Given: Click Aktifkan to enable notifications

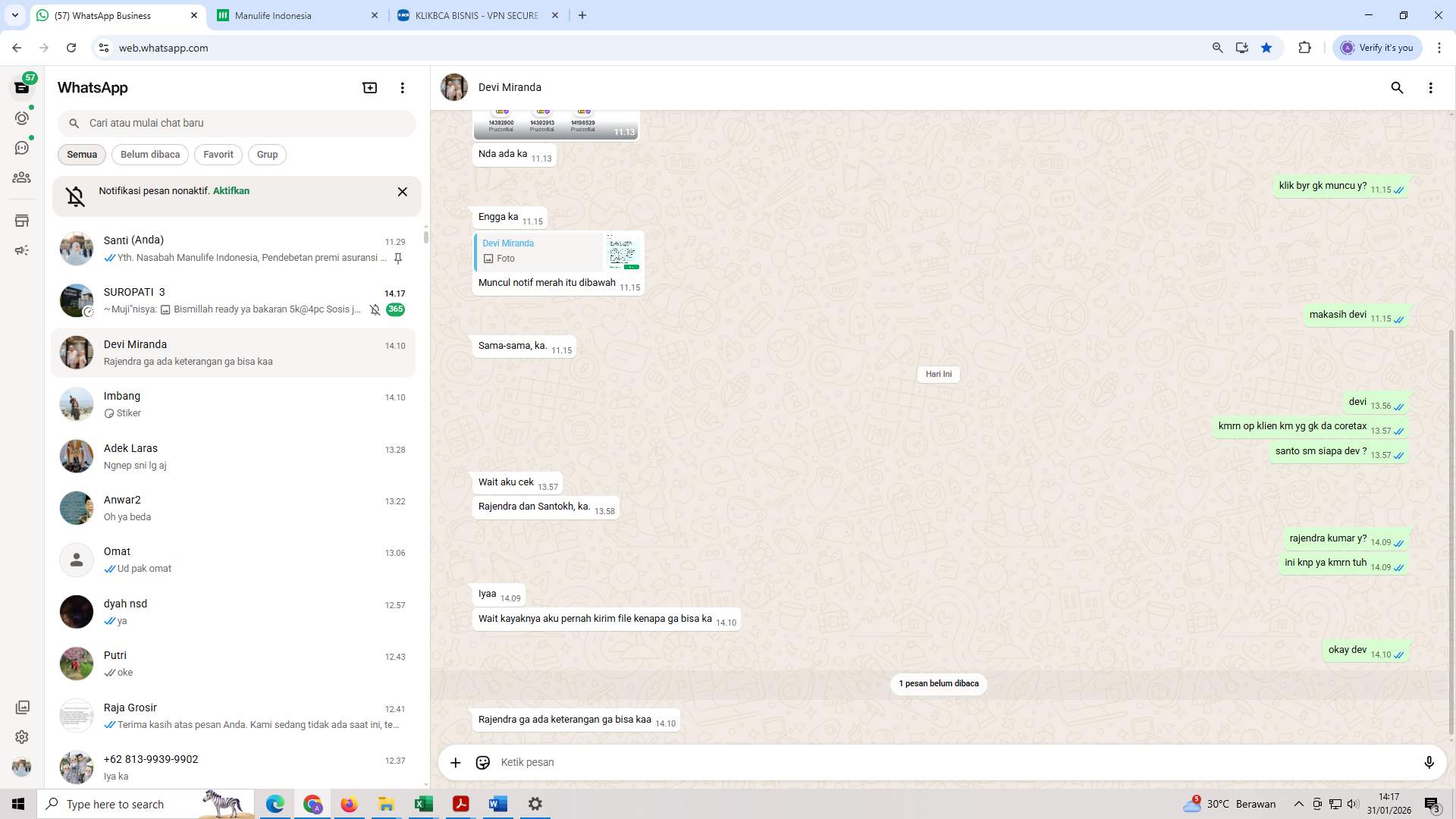Looking at the screenshot, I should [x=231, y=190].
